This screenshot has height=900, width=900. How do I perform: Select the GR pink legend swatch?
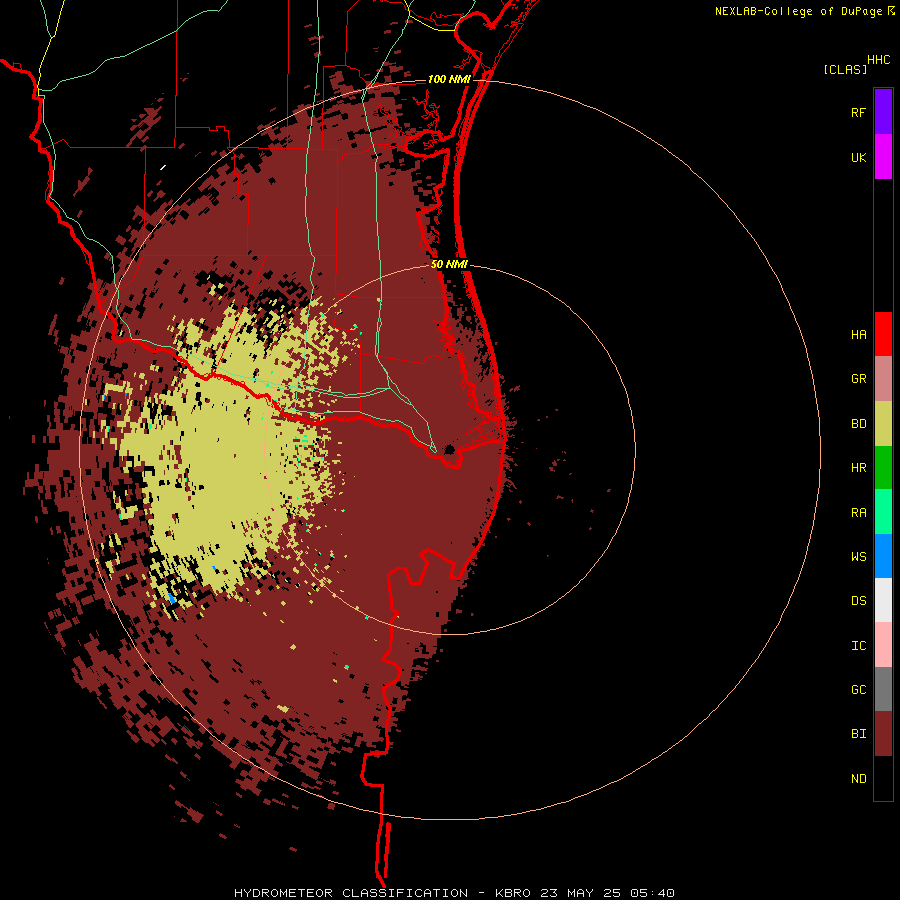(883, 379)
